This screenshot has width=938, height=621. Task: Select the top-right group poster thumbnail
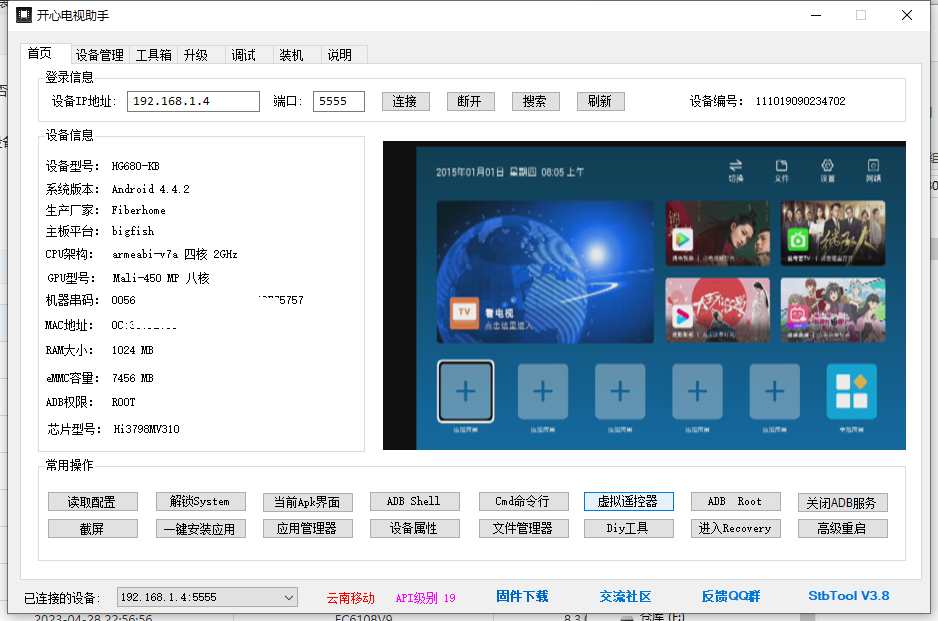pos(833,233)
